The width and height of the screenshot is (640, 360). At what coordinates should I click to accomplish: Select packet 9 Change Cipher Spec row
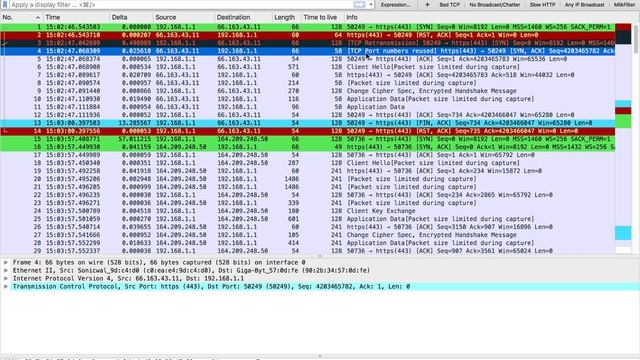click(x=307, y=91)
